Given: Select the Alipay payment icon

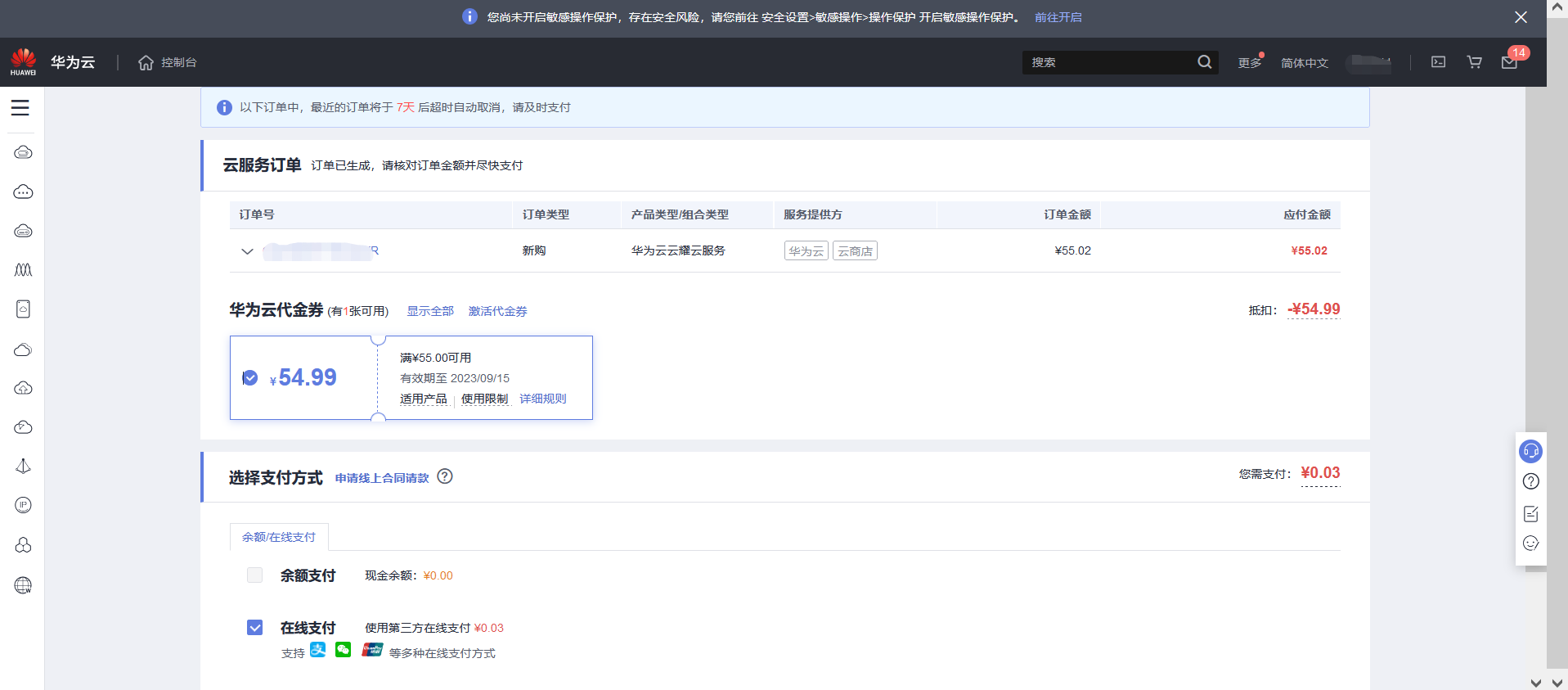Looking at the screenshot, I should tap(318, 650).
